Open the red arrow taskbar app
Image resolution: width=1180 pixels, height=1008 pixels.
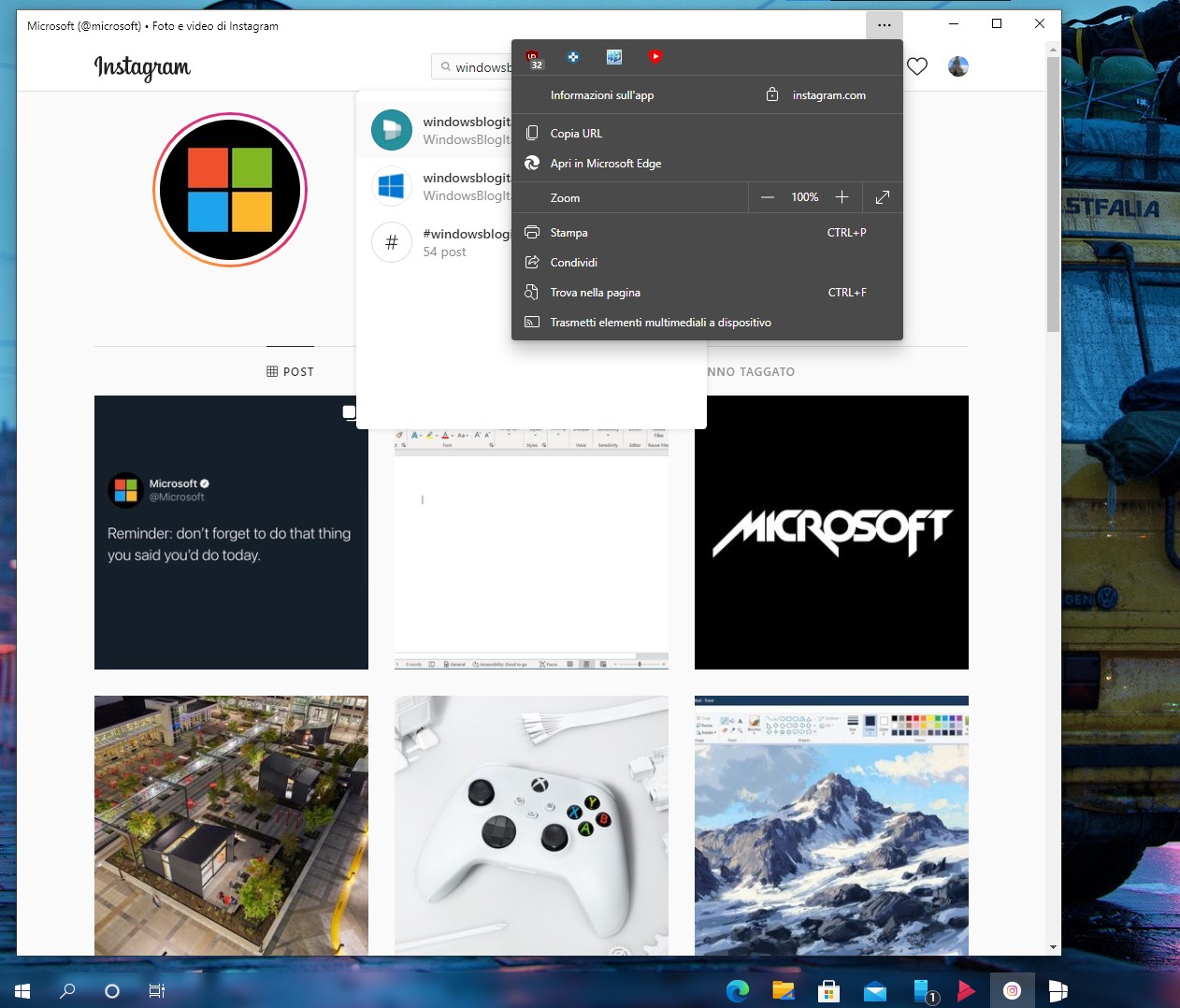966,990
